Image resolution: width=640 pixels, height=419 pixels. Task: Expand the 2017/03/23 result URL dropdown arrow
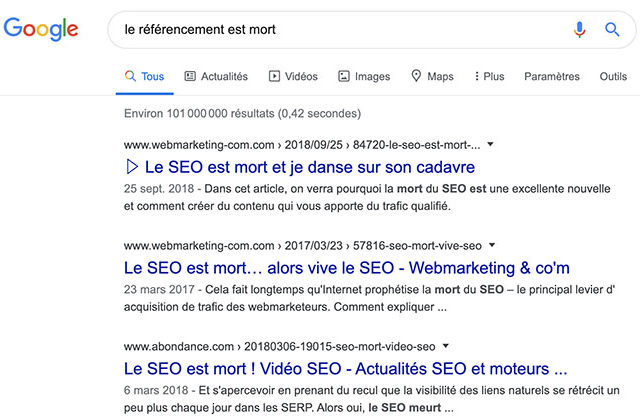point(492,245)
